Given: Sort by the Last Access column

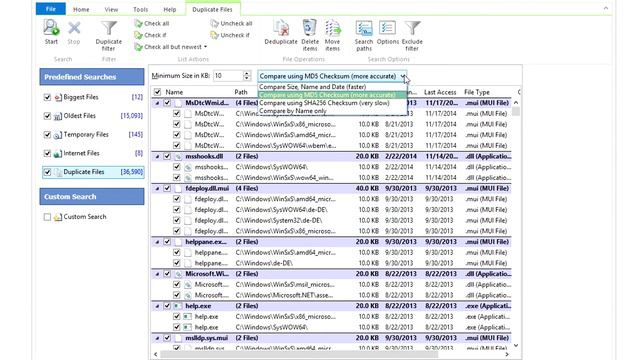Looking at the screenshot, I should pyautogui.click(x=440, y=92).
